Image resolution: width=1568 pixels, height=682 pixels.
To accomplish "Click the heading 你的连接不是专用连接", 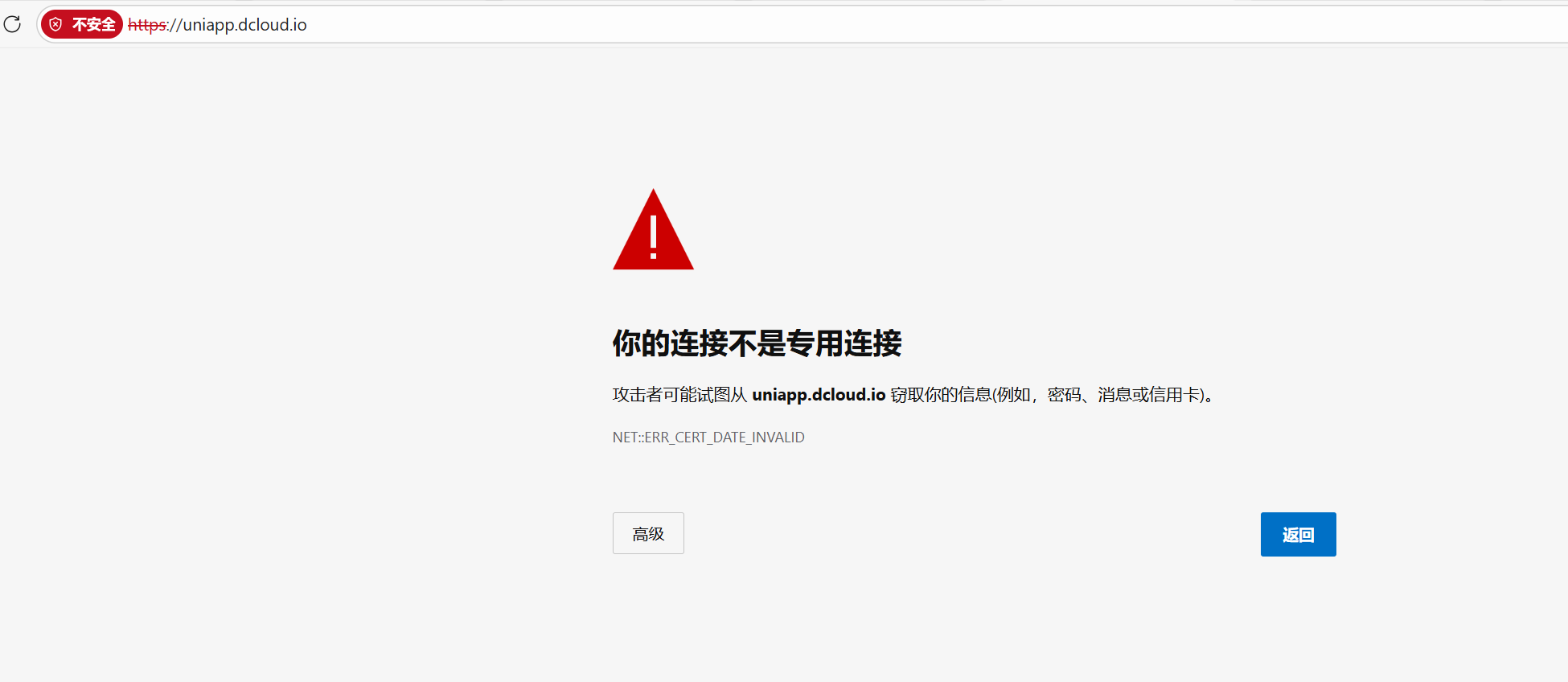I will (x=757, y=343).
